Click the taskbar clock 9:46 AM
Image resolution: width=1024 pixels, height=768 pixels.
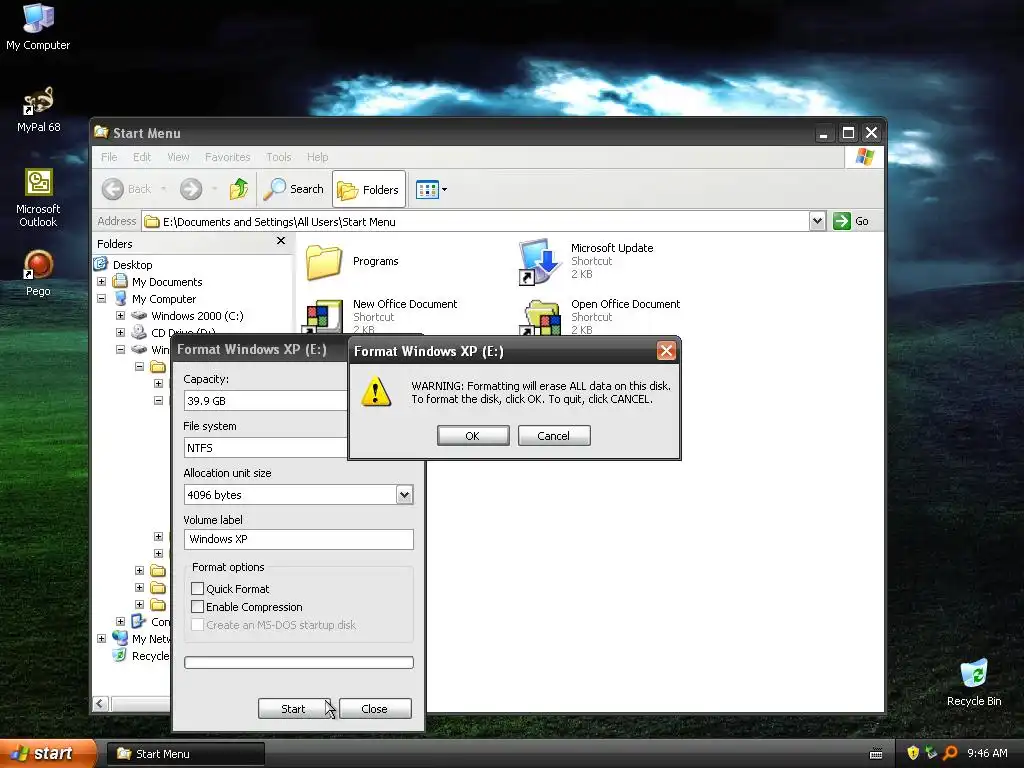(987, 753)
